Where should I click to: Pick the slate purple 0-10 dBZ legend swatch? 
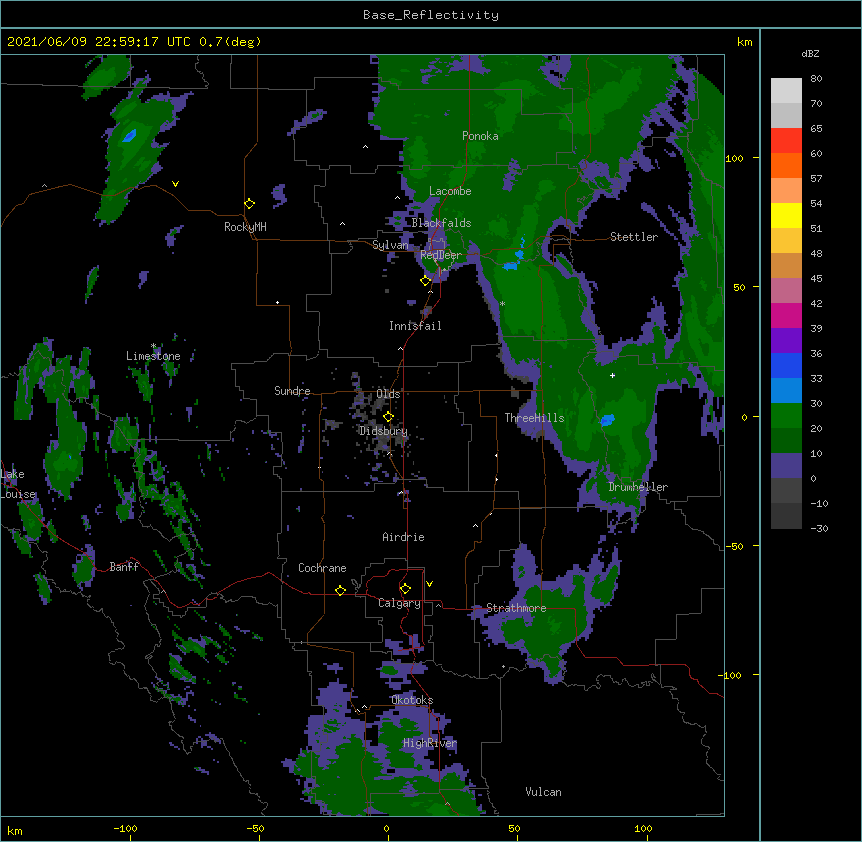point(786,466)
